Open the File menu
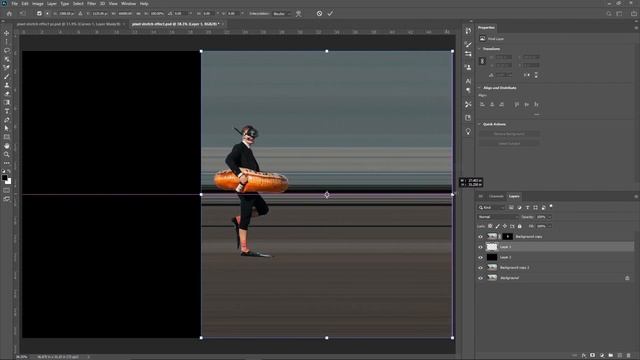This screenshot has height=360, width=640. (x=15, y=4)
